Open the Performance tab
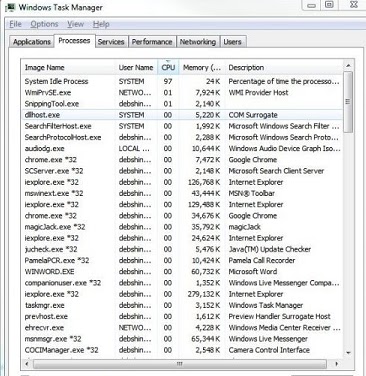Image resolution: width=366 pixels, height=376 pixels. 152,42
